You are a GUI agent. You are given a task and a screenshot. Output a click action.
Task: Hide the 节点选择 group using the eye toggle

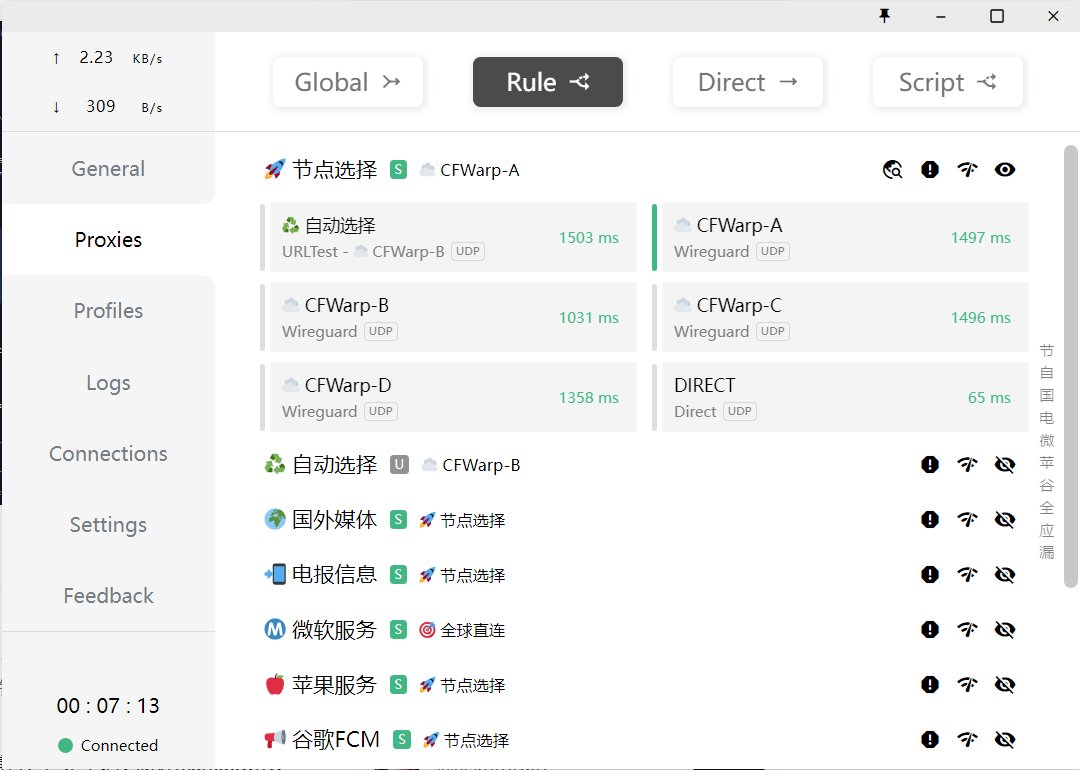tap(1005, 169)
